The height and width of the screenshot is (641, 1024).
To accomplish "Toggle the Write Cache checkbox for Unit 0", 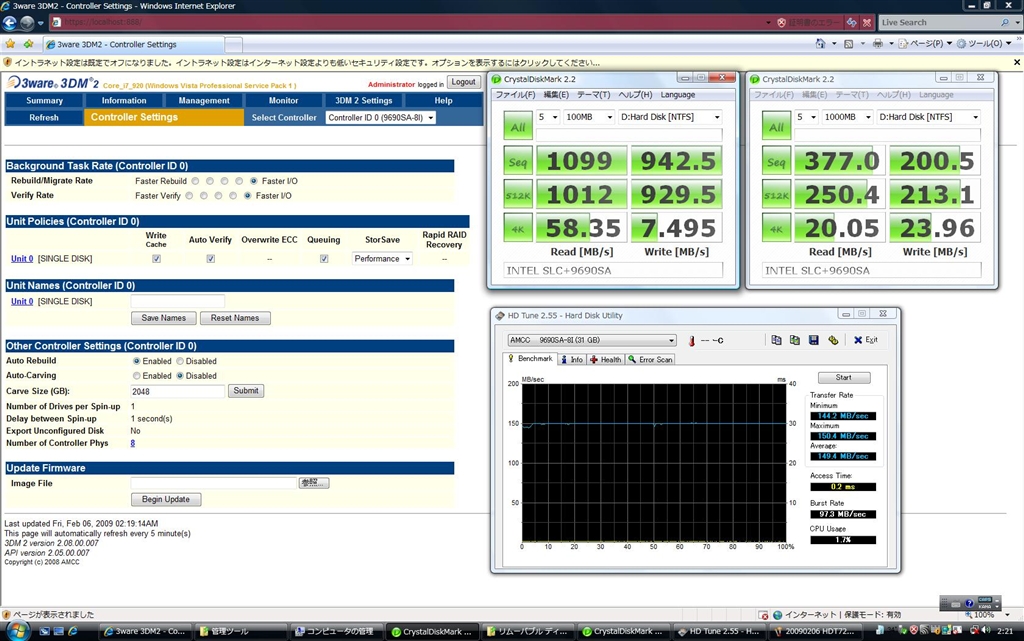I will [156, 259].
